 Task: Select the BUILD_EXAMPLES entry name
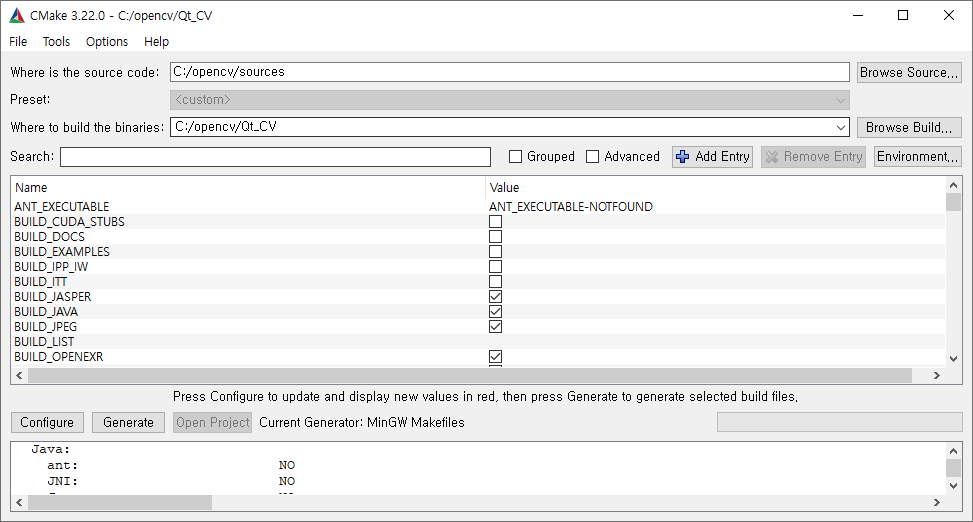click(61, 251)
